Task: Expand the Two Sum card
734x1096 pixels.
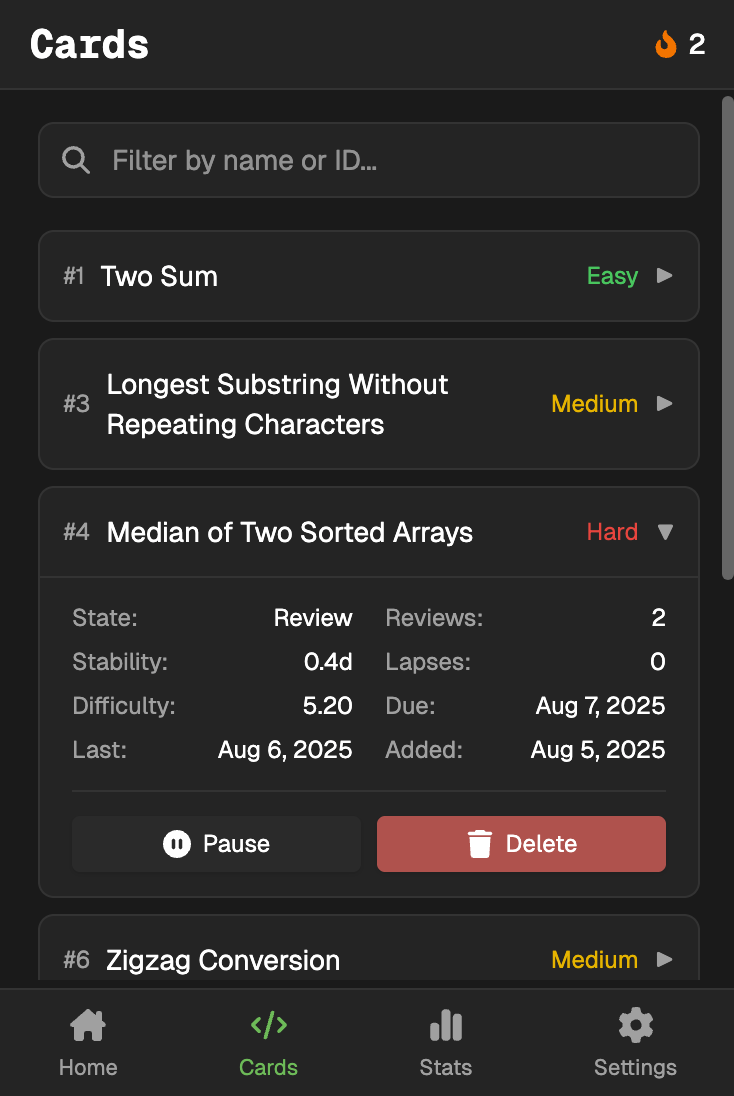Action: click(x=664, y=276)
